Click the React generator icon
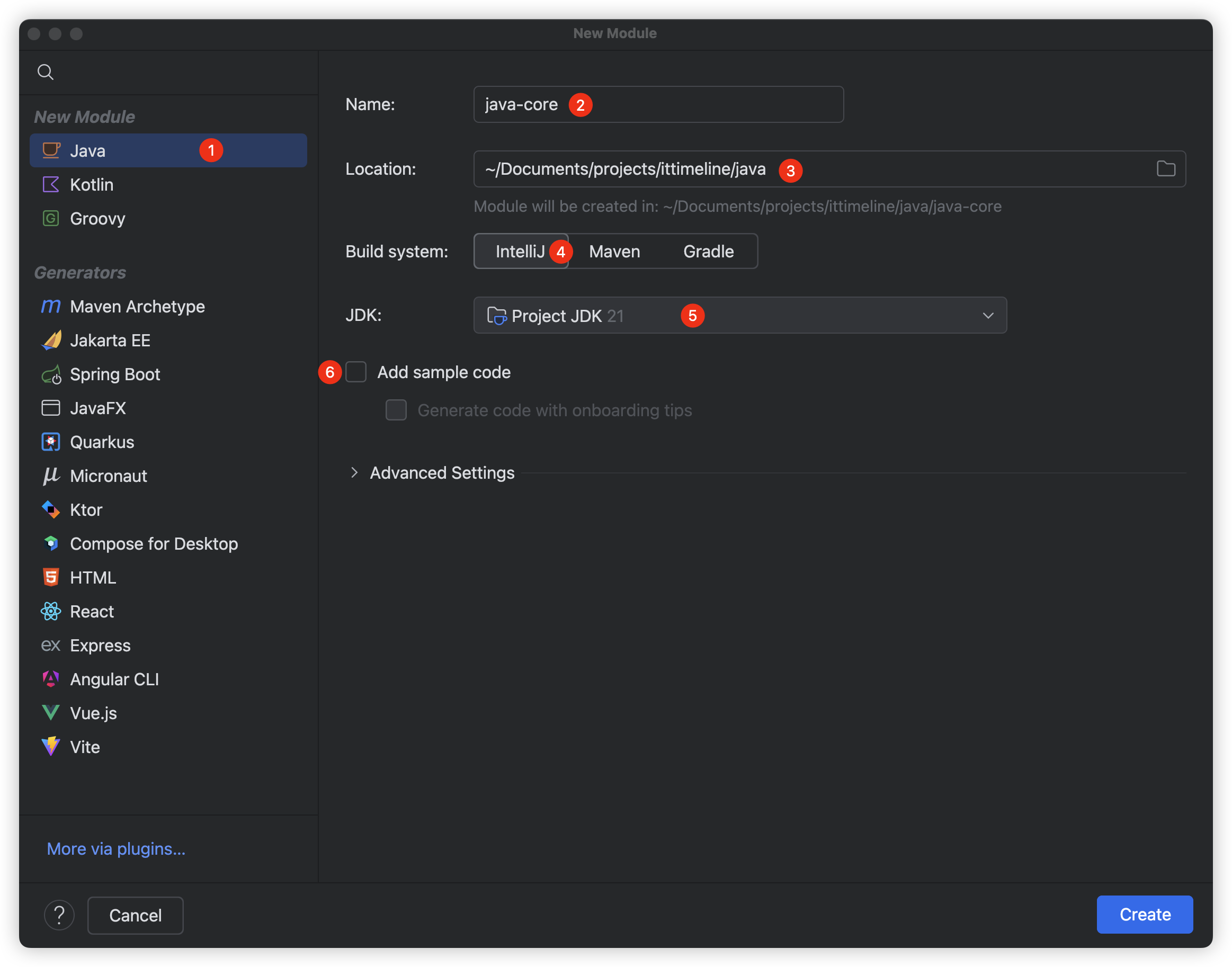 click(x=51, y=612)
